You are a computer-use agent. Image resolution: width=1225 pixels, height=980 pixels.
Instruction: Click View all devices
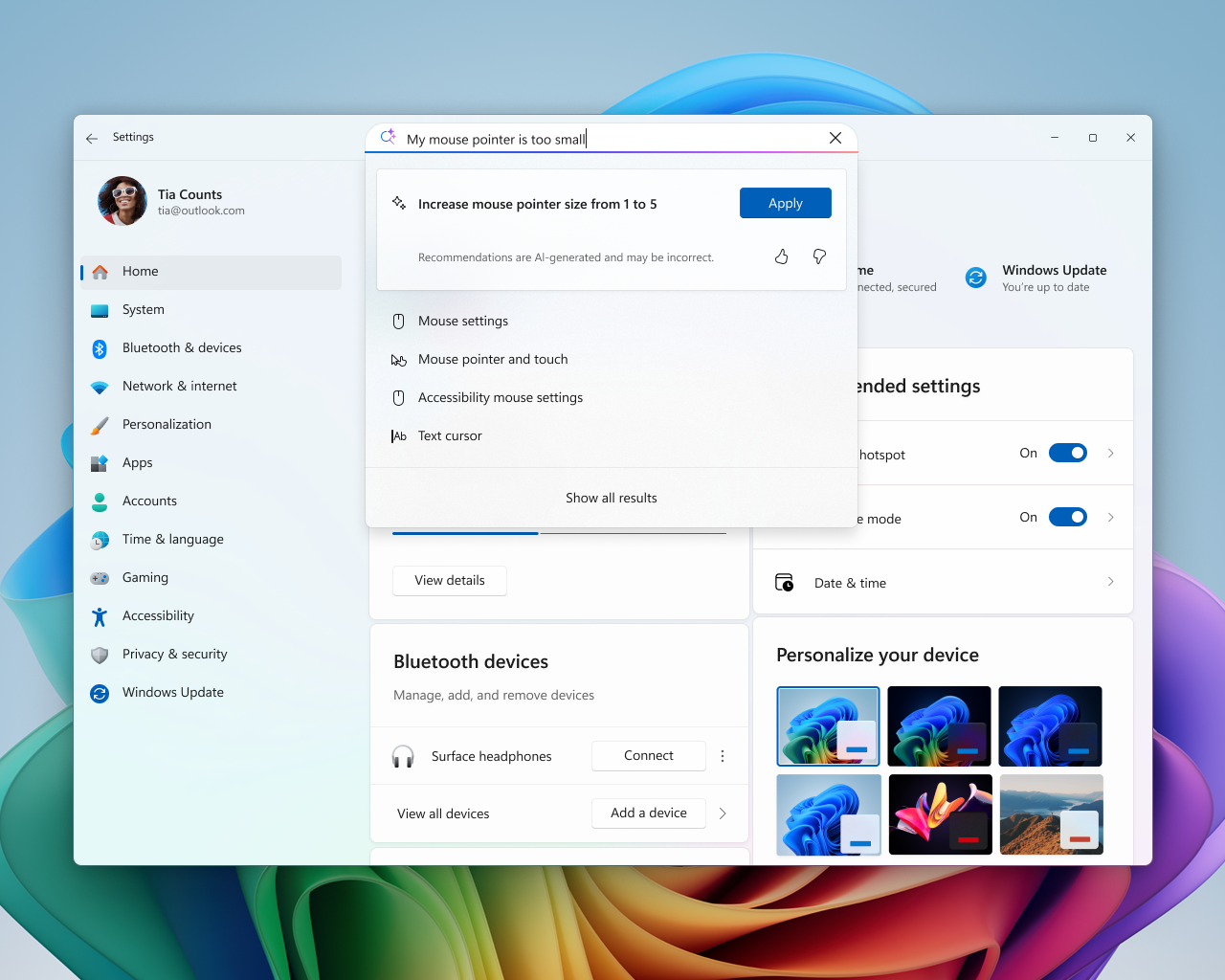(443, 814)
